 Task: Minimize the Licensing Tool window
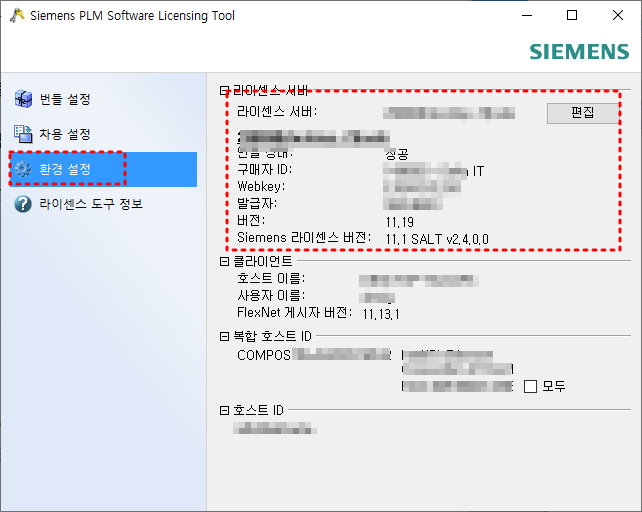tap(527, 16)
